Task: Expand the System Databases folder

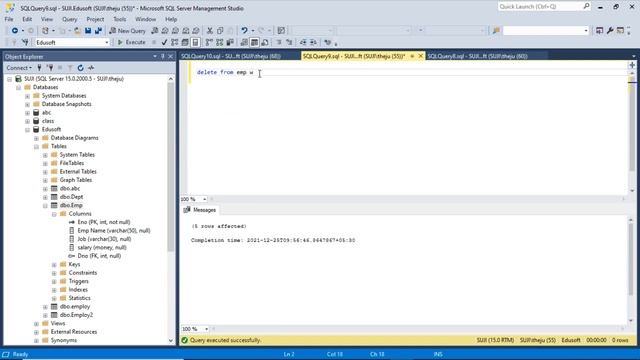Action: pyautogui.click(x=27, y=96)
